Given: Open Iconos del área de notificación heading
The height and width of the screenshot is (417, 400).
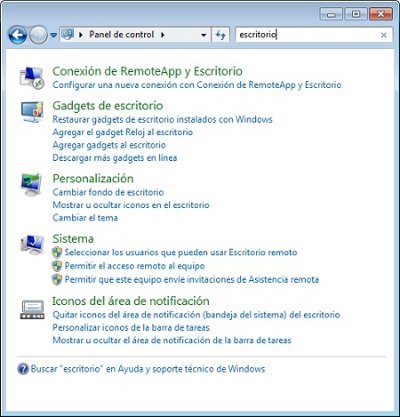Looking at the screenshot, I should coord(131,301).
